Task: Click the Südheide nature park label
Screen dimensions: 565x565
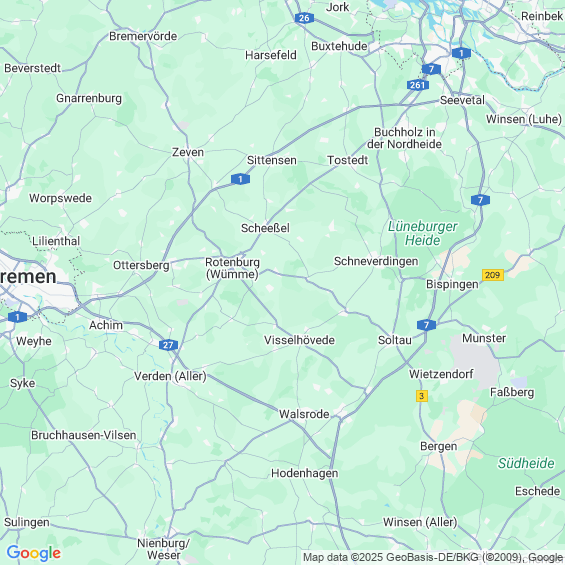Action: tap(526, 463)
